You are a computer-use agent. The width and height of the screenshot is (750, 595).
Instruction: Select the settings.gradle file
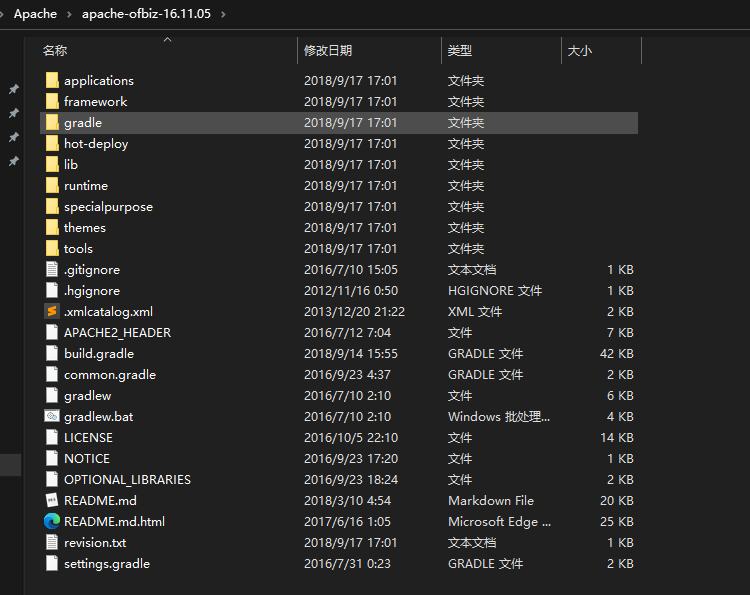pyautogui.click(x=106, y=563)
